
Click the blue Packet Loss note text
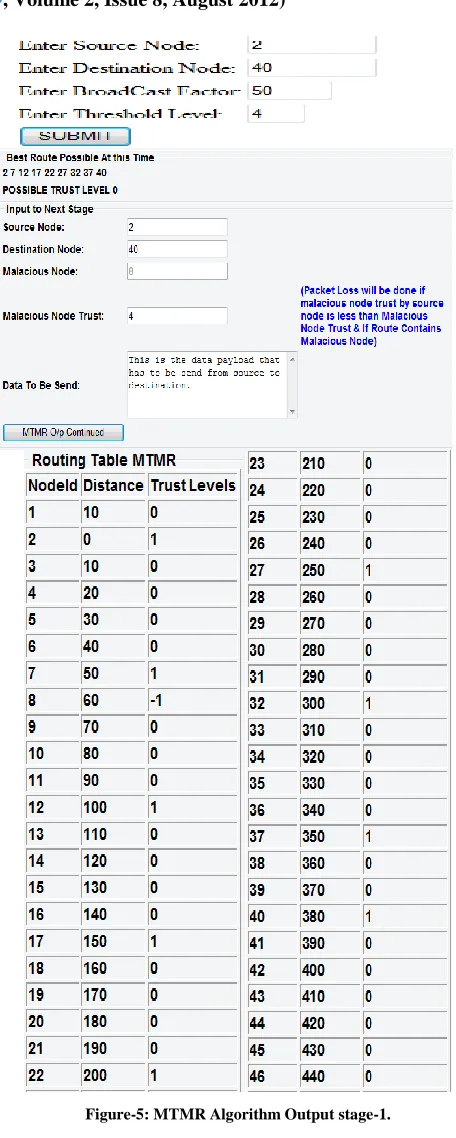pyautogui.click(x=372, y=316)
